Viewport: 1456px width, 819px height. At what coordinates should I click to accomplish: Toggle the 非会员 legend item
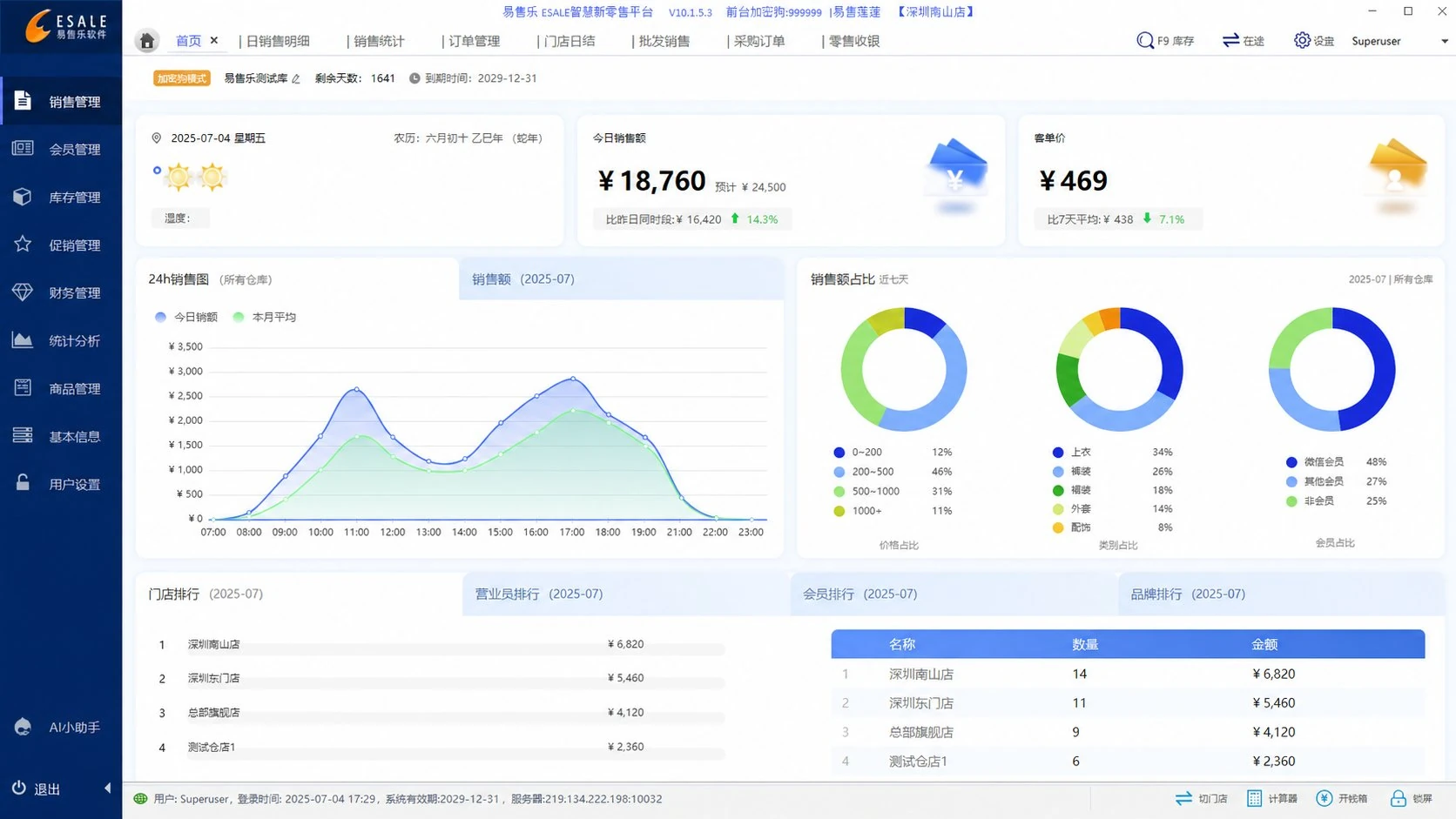(1311, 501)
